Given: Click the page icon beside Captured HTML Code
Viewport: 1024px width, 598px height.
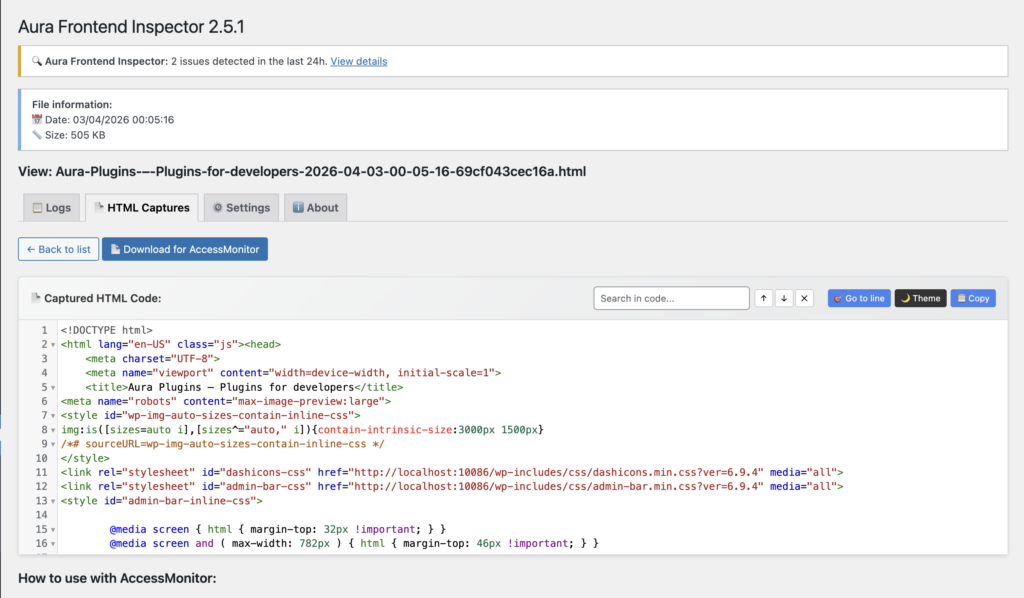Looking at the screenshot, I should [36, 298].
